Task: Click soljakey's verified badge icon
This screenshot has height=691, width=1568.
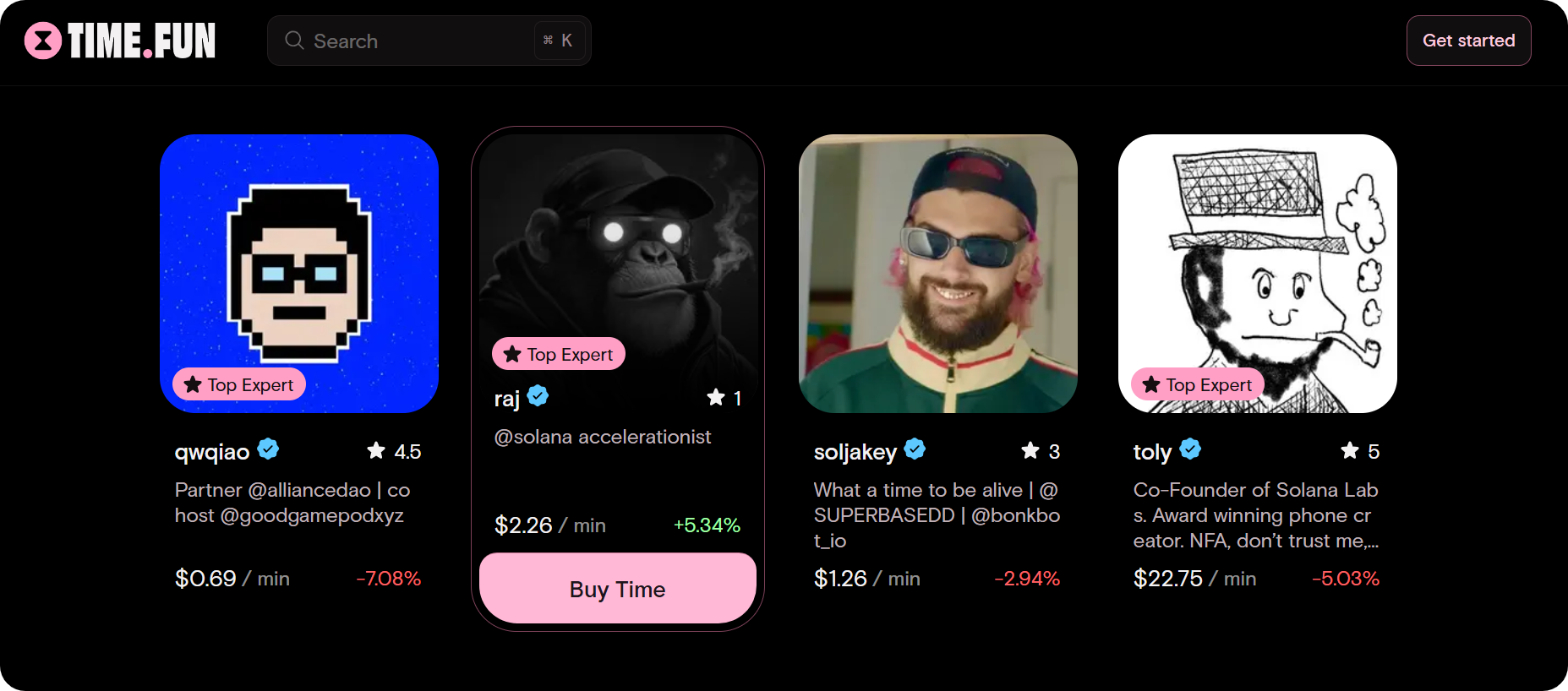Action: point(915,449)
